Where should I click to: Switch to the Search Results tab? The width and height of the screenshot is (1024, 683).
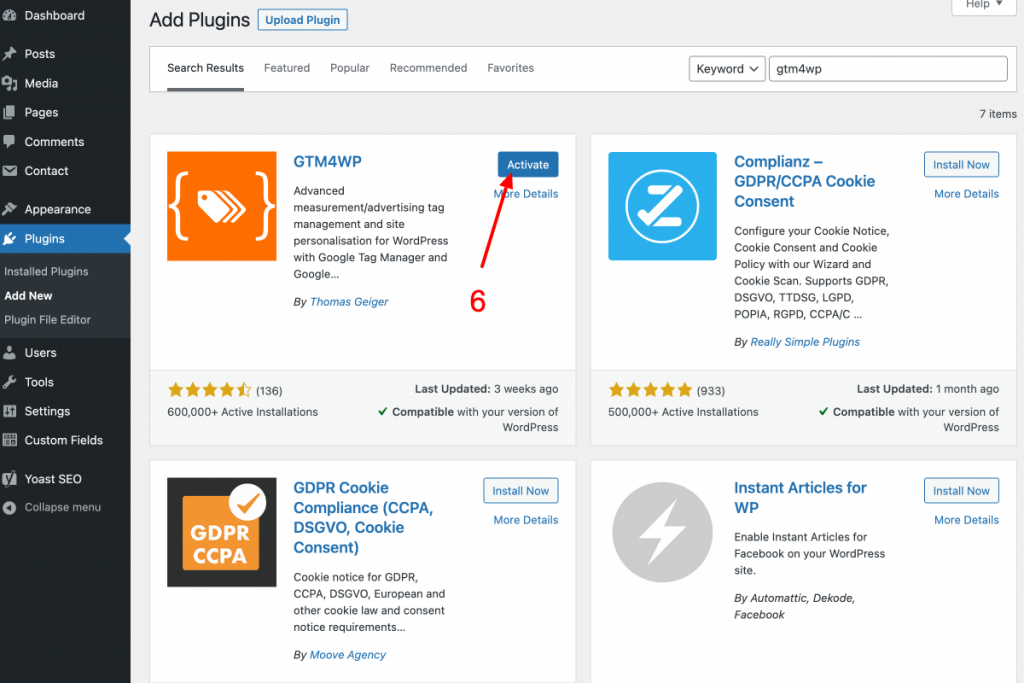(205, 68)
